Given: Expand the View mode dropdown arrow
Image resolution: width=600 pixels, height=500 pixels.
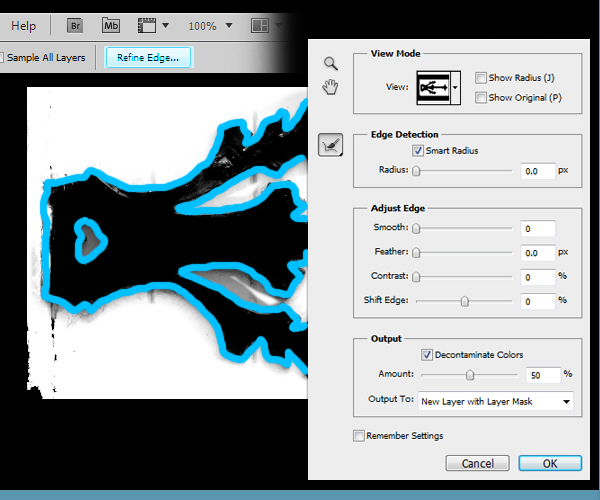Looking at the screenshot, I should tap(455, 88).
